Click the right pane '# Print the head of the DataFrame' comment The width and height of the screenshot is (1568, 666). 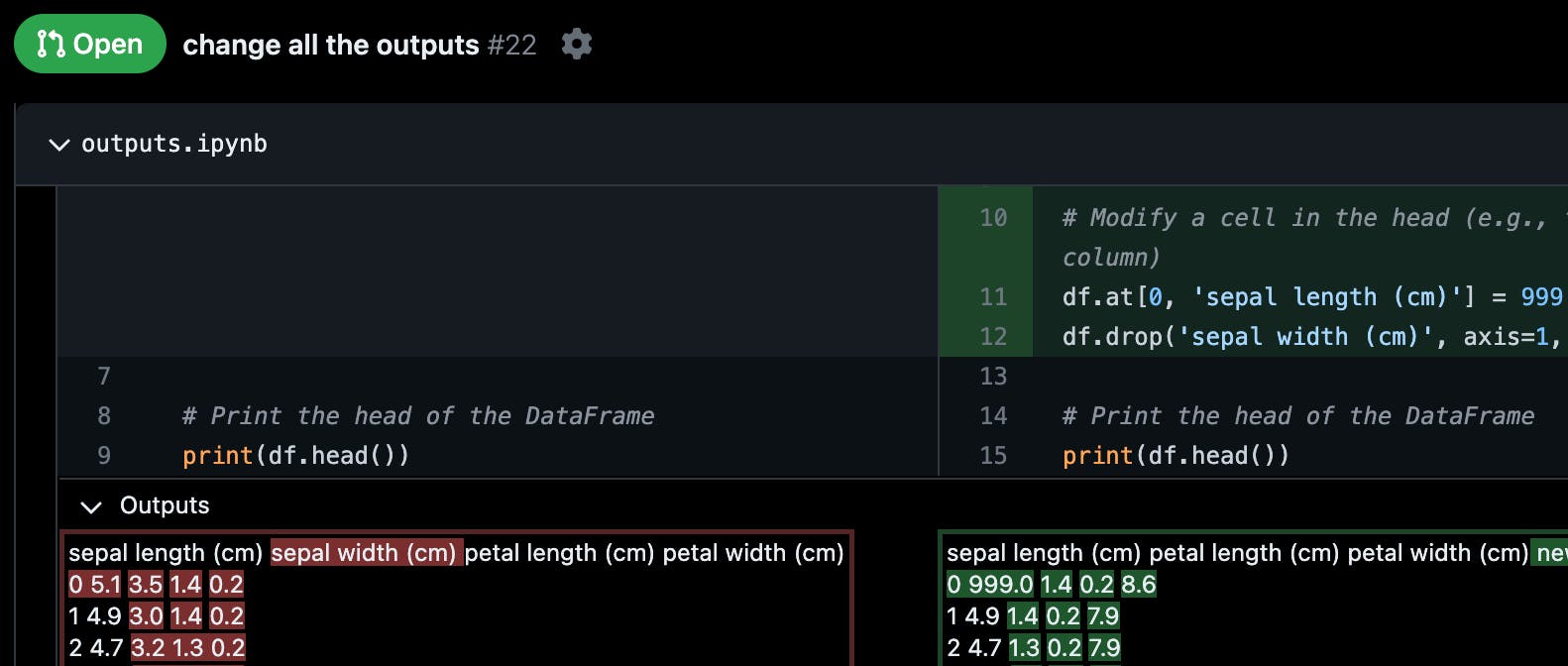[x=1298, y=416]
